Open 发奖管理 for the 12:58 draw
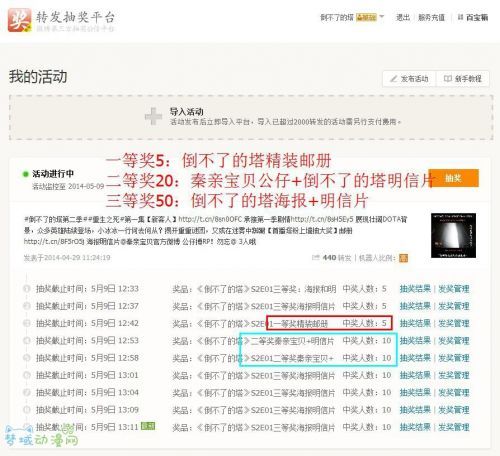500x456 pixels. (454, 358)
